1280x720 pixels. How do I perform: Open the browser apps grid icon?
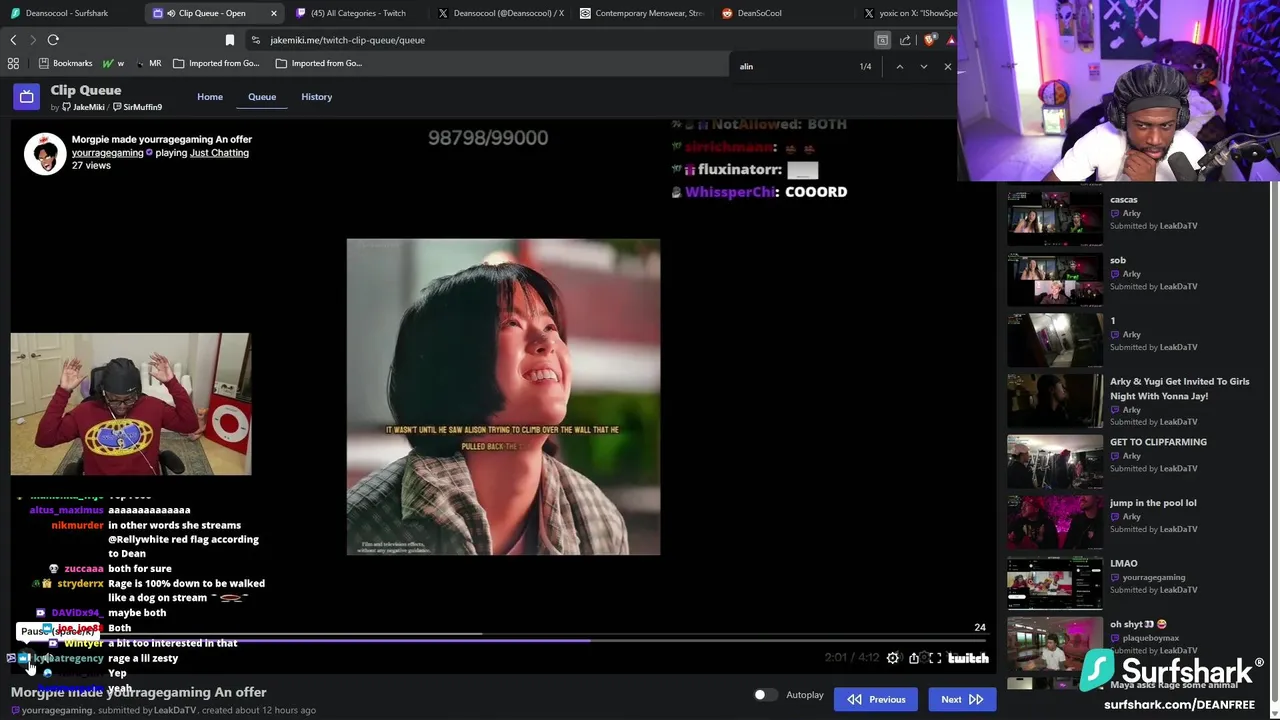[13, 63]
